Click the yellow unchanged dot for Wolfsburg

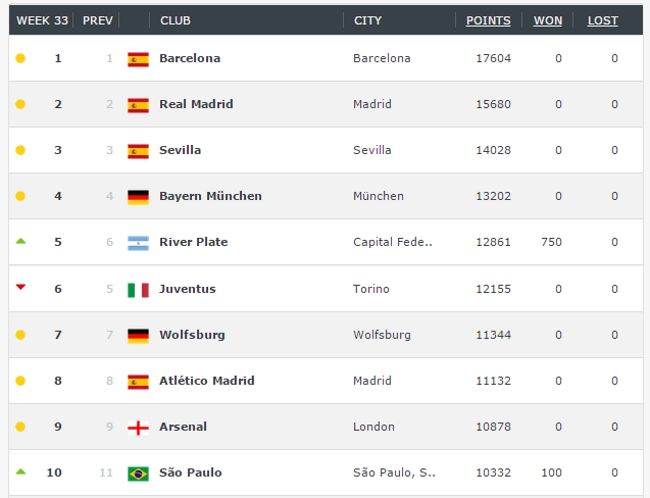click(20, 335)
